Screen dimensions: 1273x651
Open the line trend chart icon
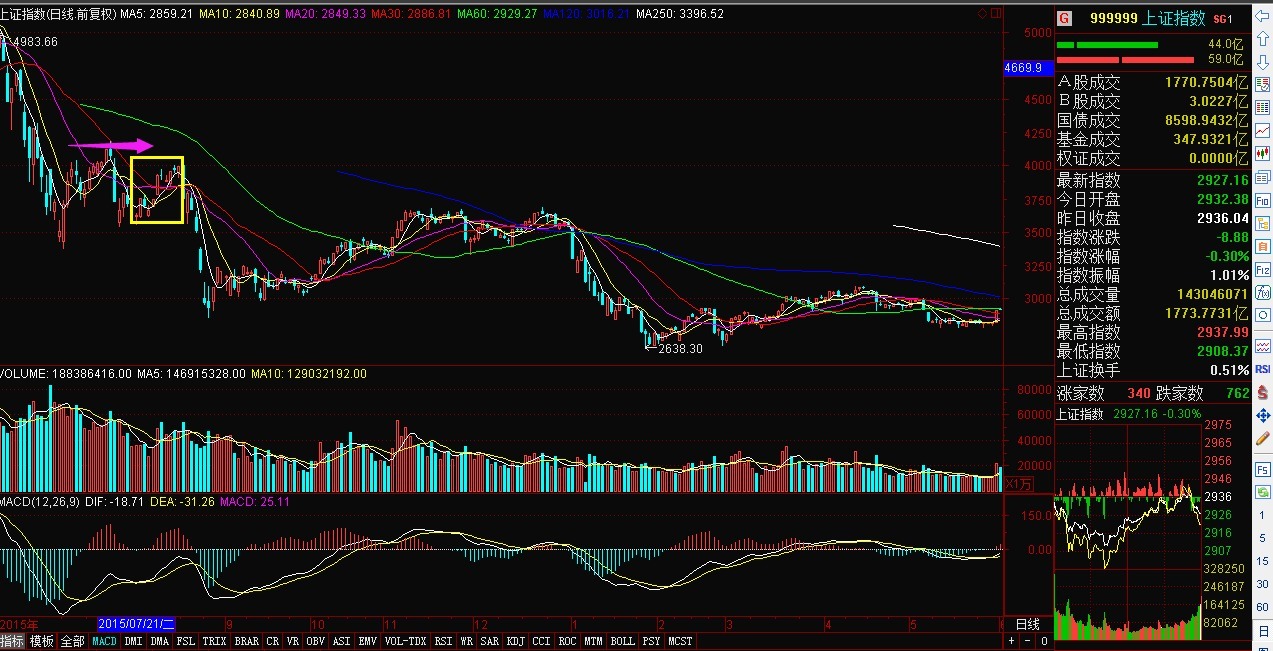click(x=1264, y=130)
